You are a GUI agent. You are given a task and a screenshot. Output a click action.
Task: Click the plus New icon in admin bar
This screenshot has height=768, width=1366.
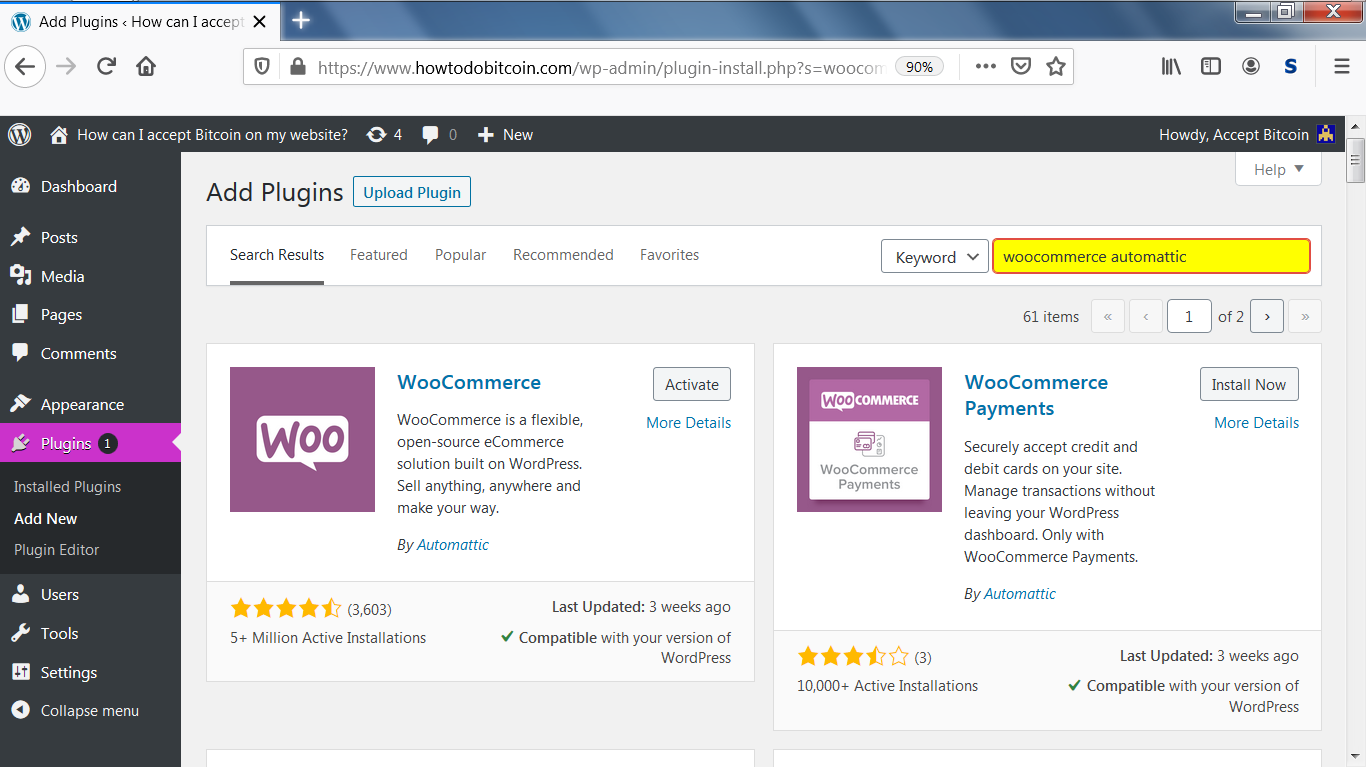click(486, 135)
